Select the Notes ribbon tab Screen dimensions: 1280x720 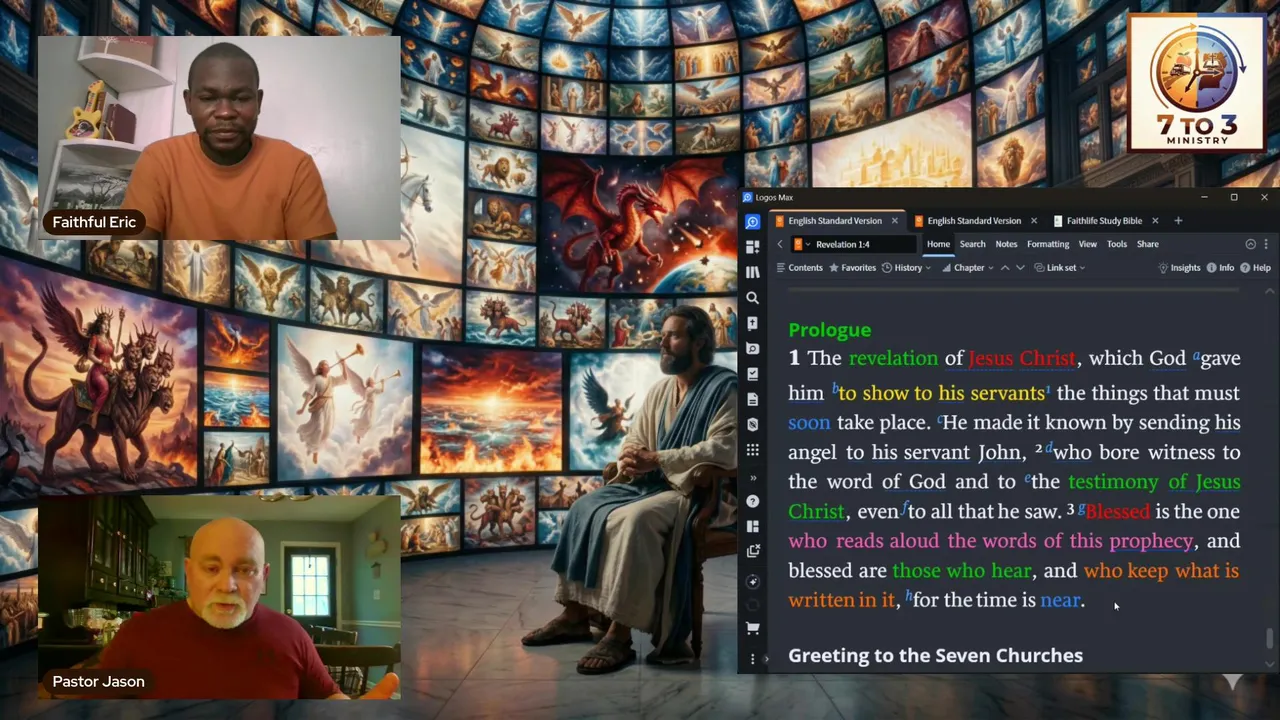tap(1006, 244)
